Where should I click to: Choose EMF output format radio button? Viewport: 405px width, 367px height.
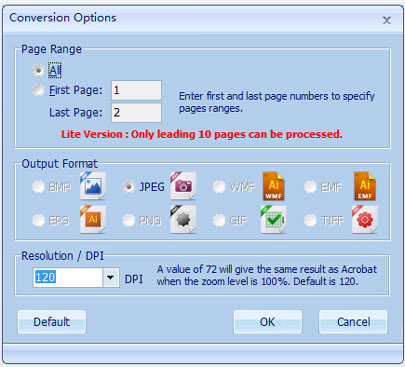[310, 187]
